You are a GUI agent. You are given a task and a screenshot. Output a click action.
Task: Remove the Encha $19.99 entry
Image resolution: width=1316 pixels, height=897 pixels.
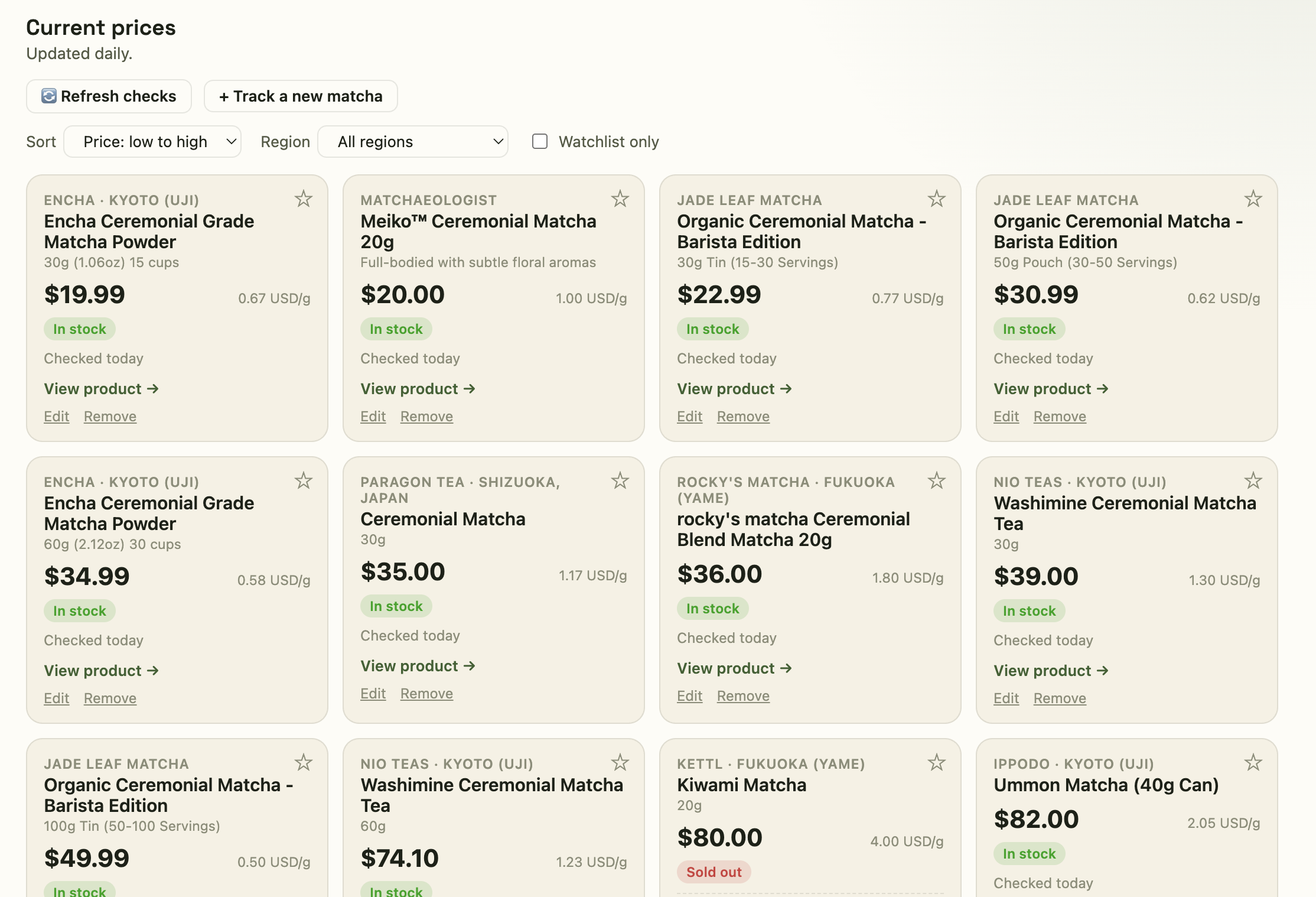110,417
